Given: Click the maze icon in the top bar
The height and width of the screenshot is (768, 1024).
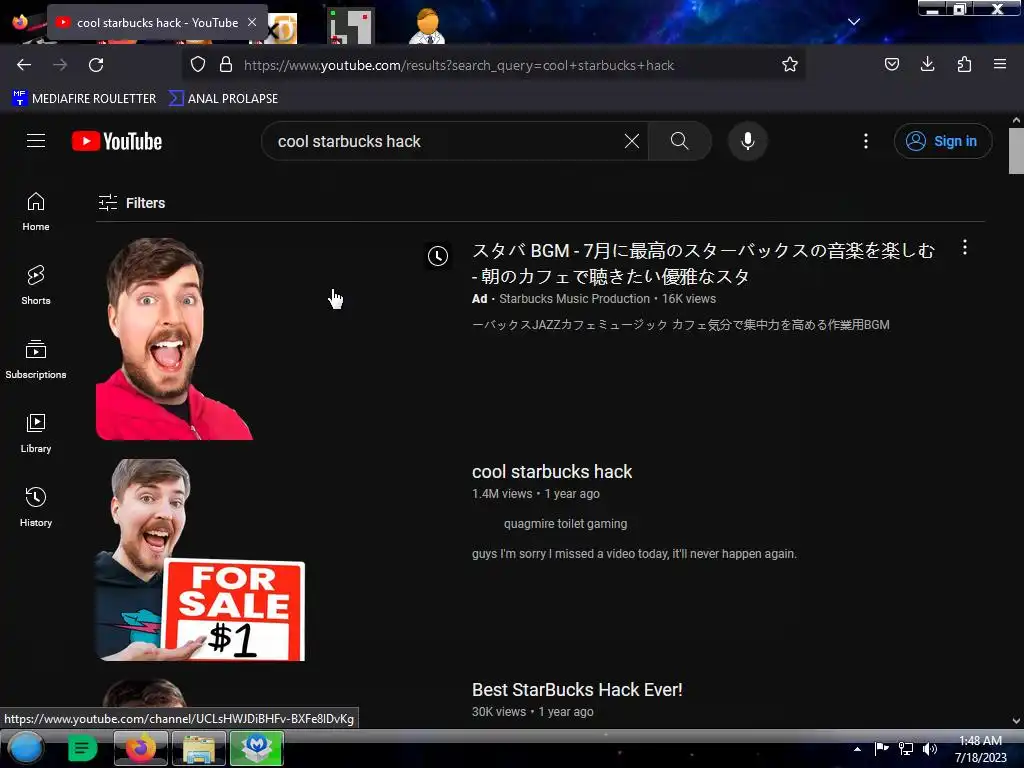Looking at the screenshot, I should 351,26.
